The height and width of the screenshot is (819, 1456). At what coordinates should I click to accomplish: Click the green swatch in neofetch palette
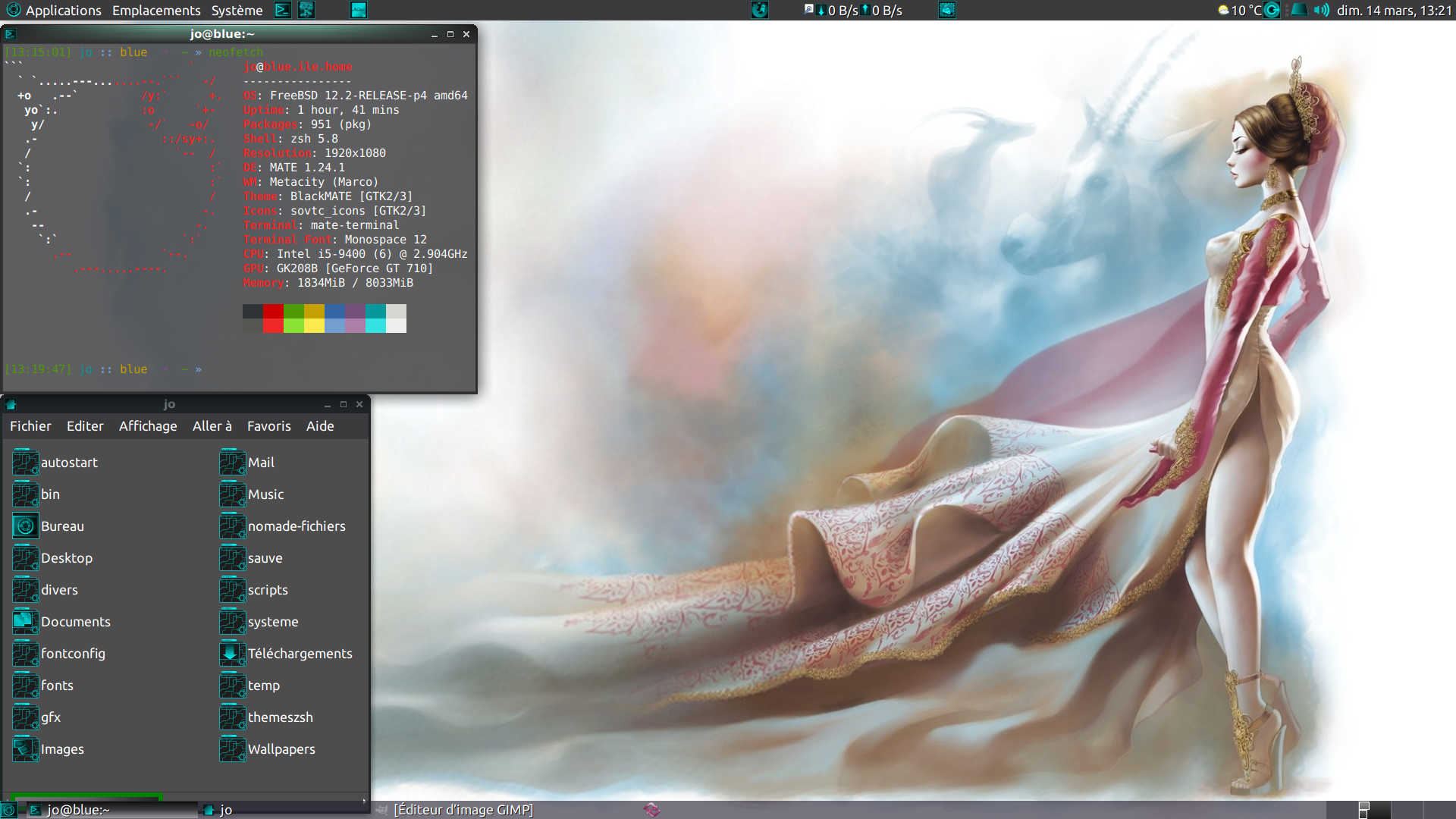(x=293, y=311)
